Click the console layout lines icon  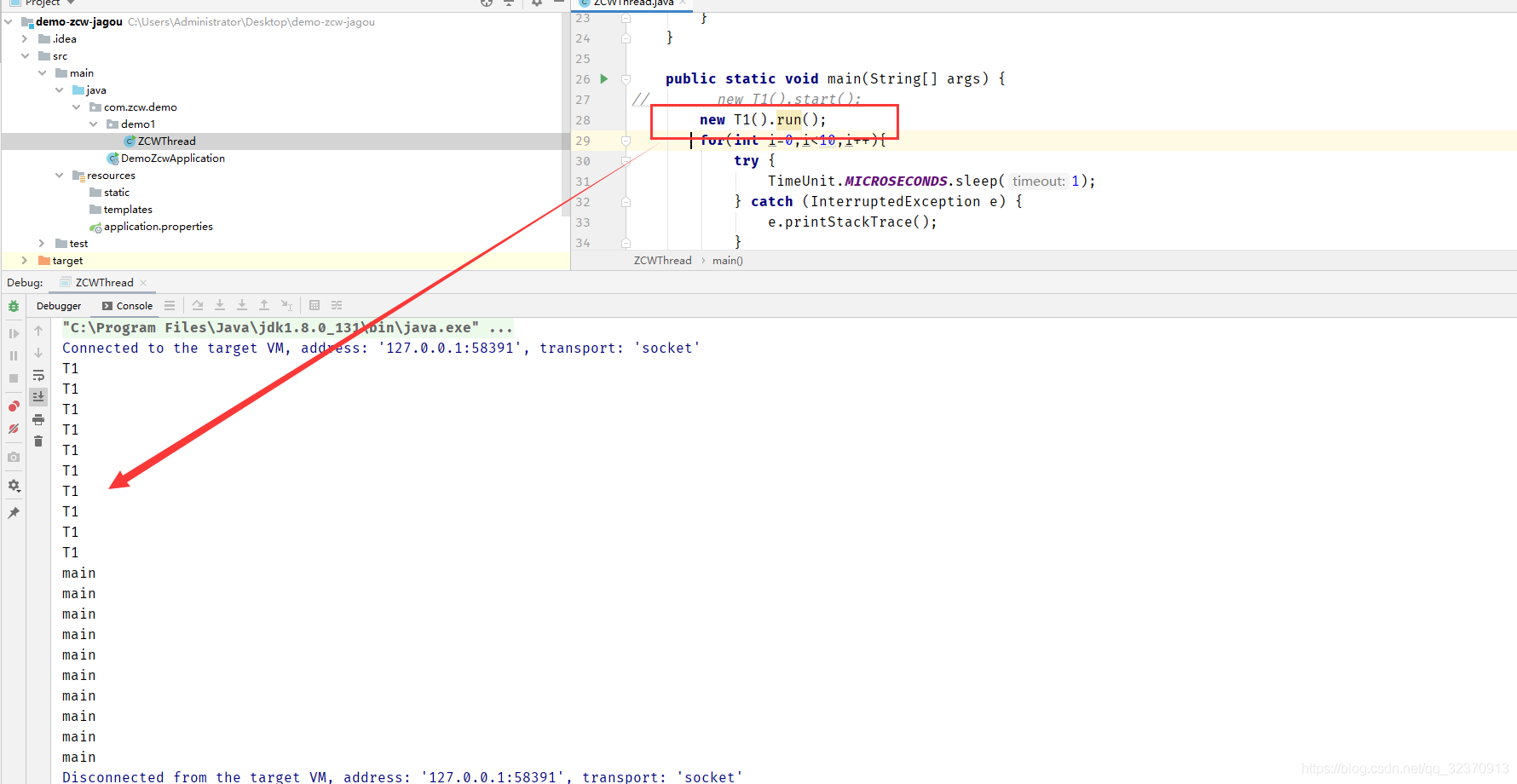click(170, 305)
